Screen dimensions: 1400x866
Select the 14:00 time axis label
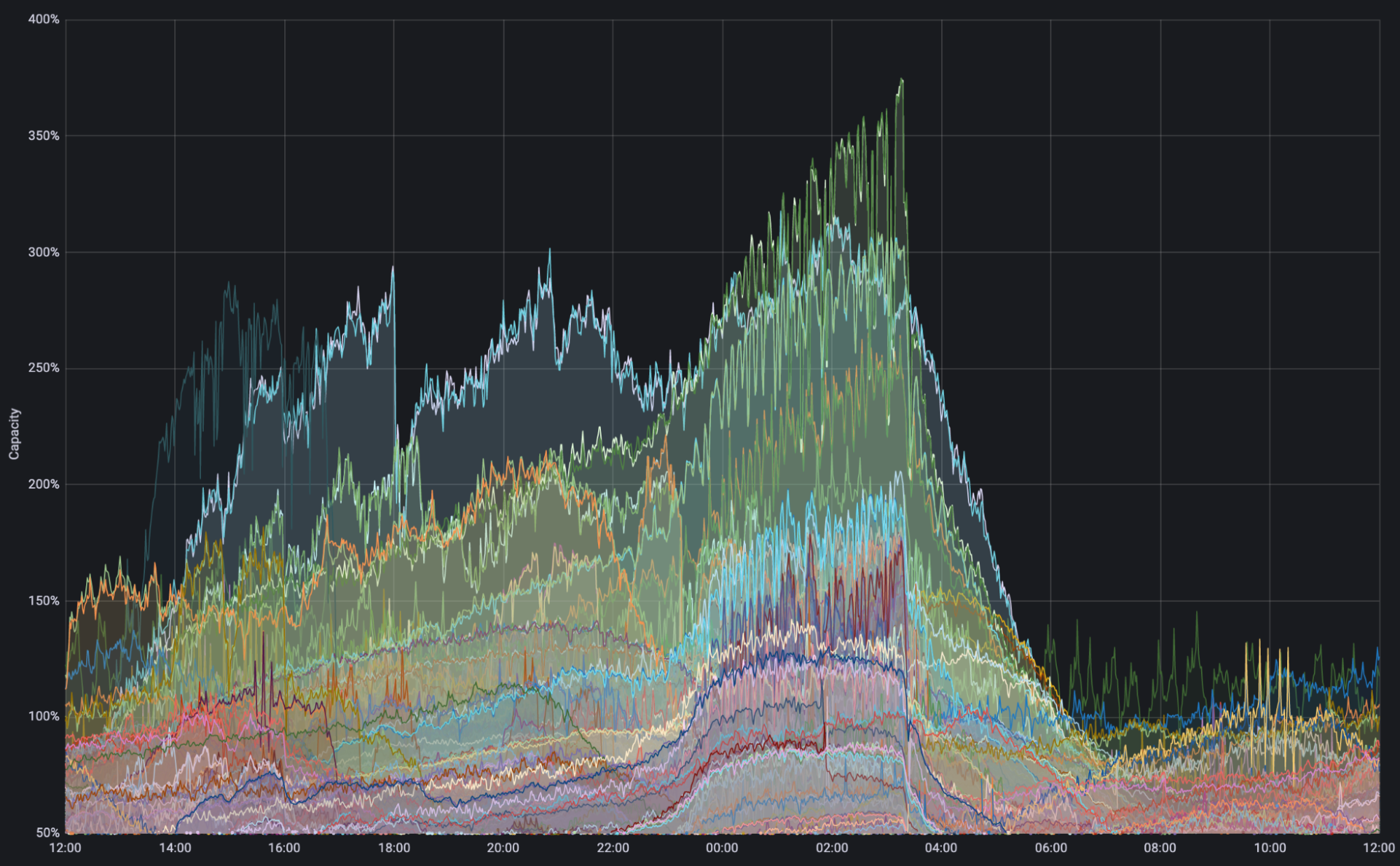(174, 848)
